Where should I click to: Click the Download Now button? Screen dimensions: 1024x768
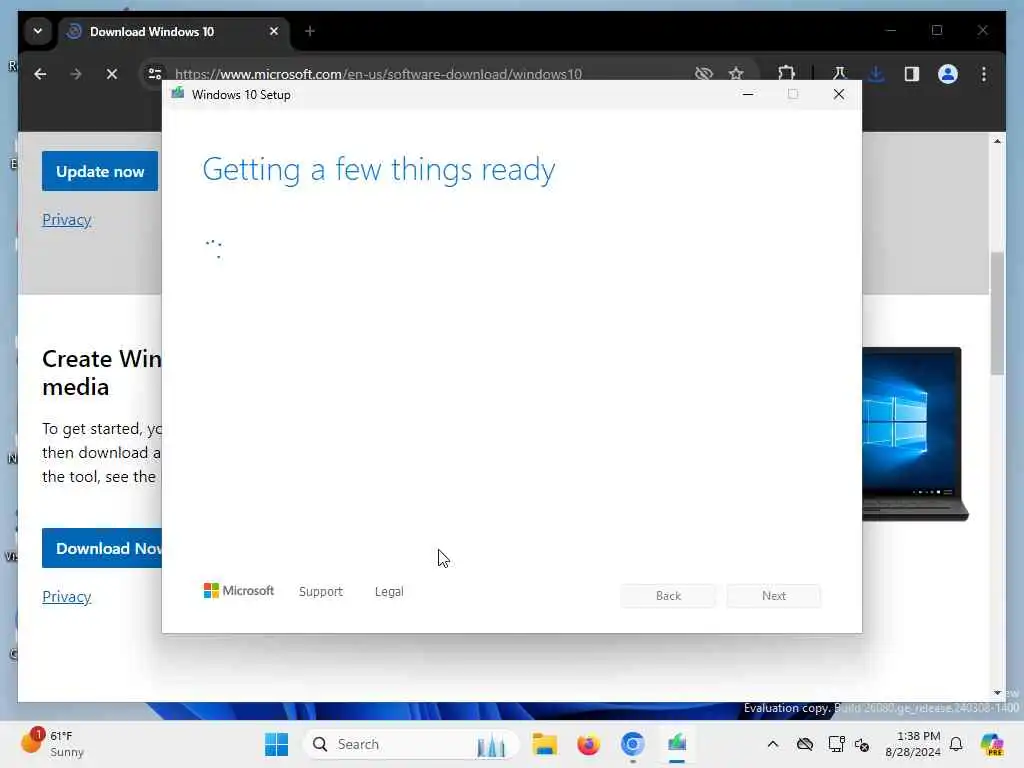(x=103, y=548)
